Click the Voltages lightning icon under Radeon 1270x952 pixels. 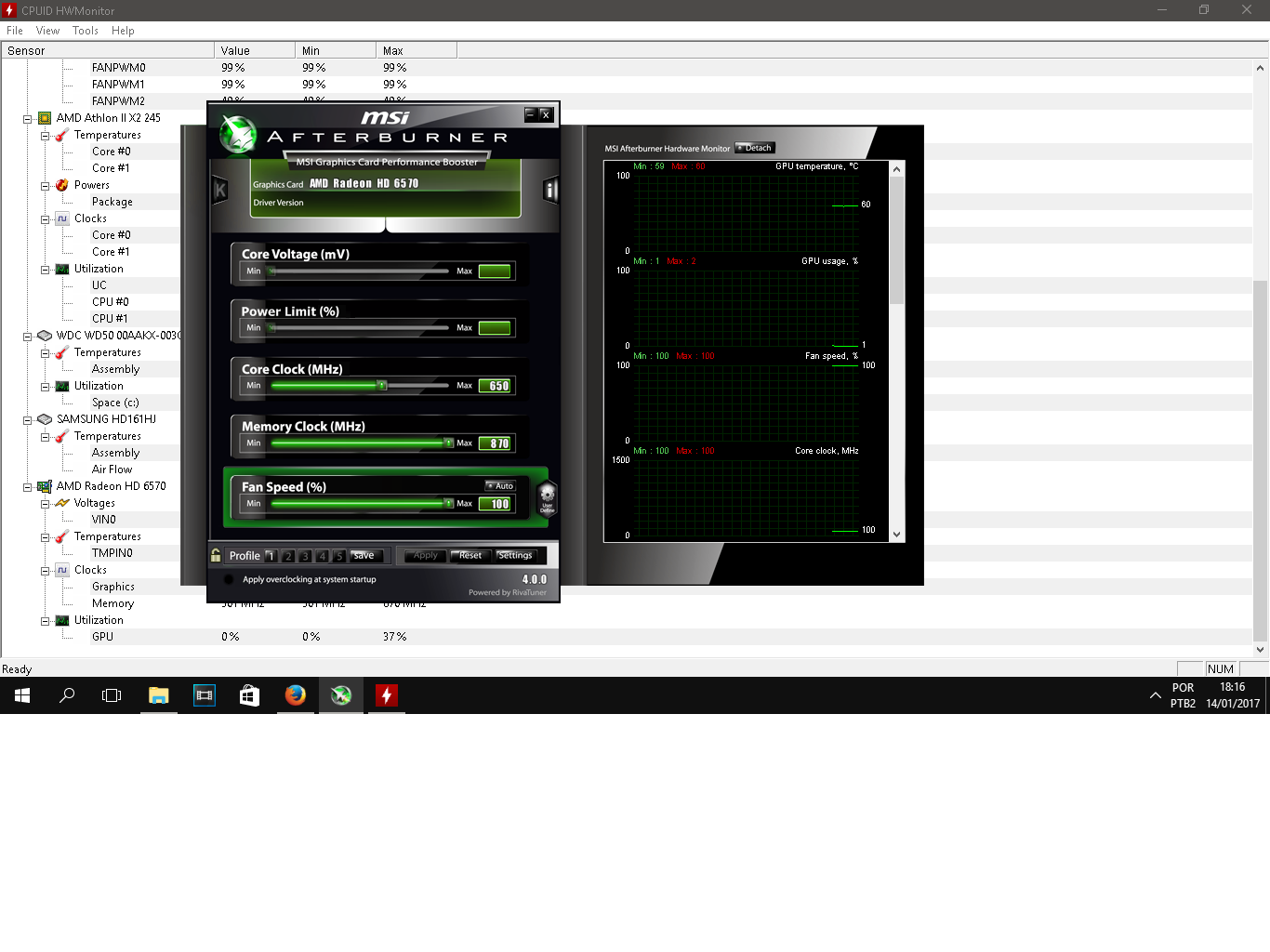click(62, 503)
